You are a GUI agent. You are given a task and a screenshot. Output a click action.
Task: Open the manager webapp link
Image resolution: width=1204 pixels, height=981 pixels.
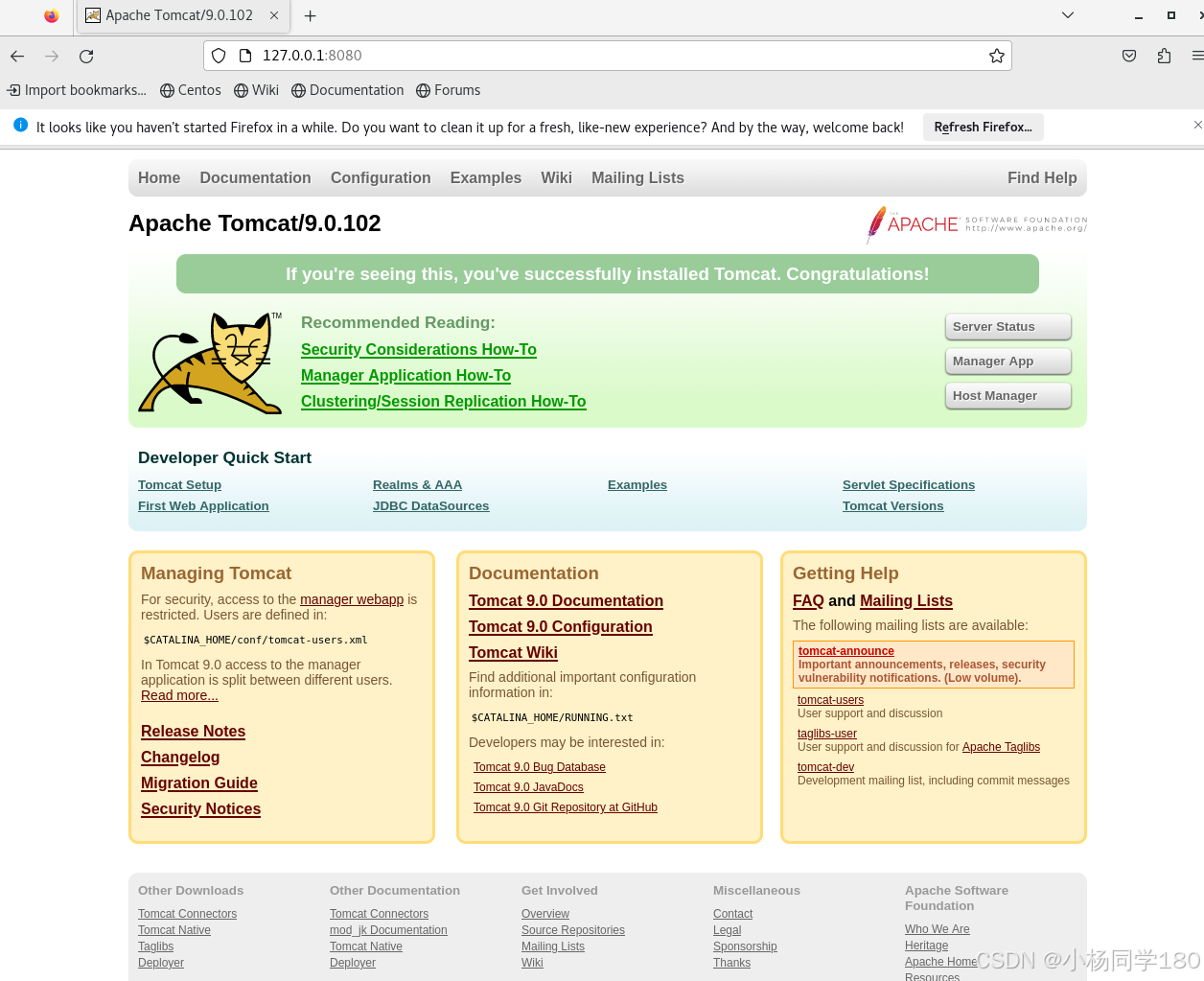352,599
